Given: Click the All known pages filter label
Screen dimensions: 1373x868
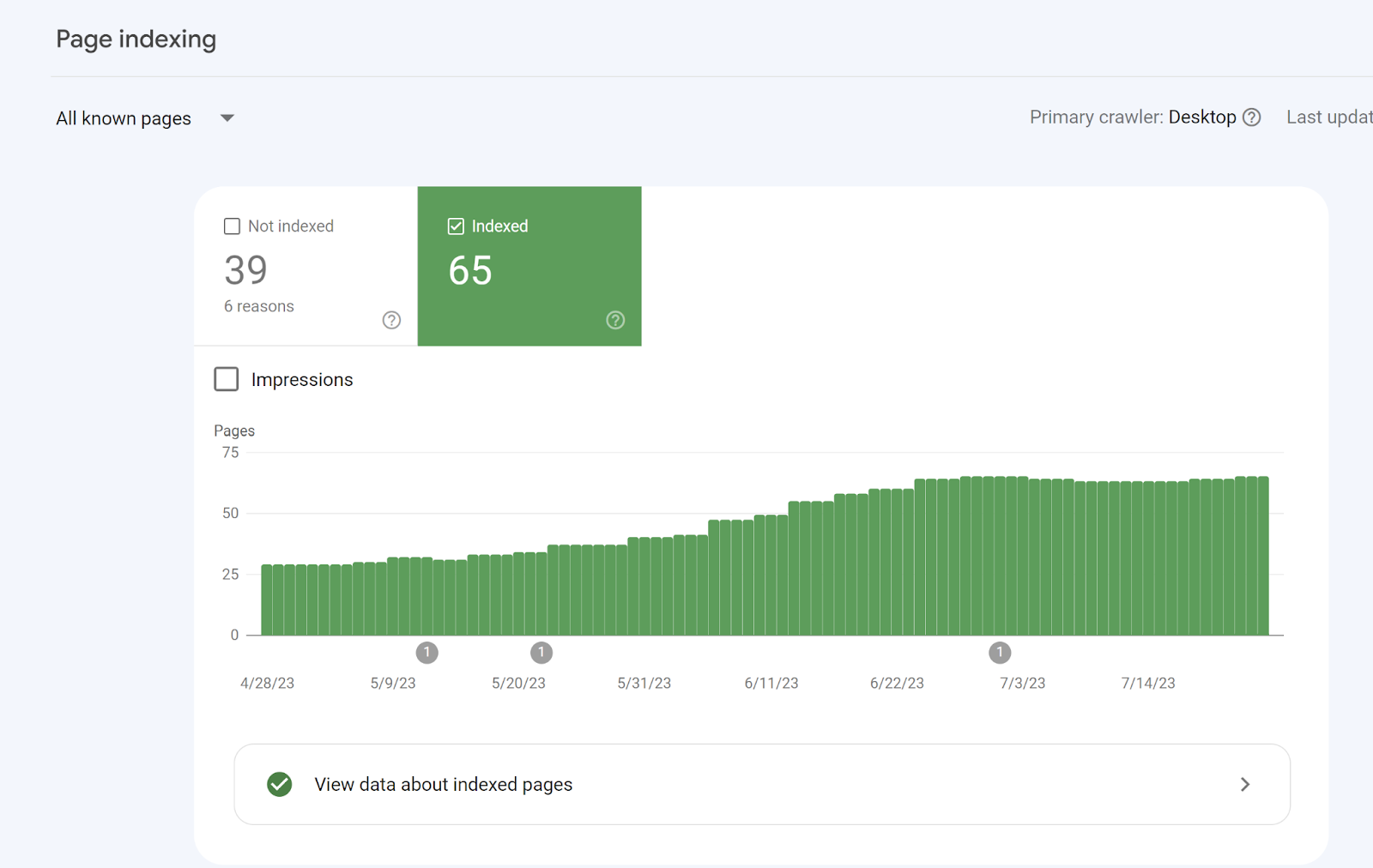Looking at the screenshot, I should tap(124, 118).
